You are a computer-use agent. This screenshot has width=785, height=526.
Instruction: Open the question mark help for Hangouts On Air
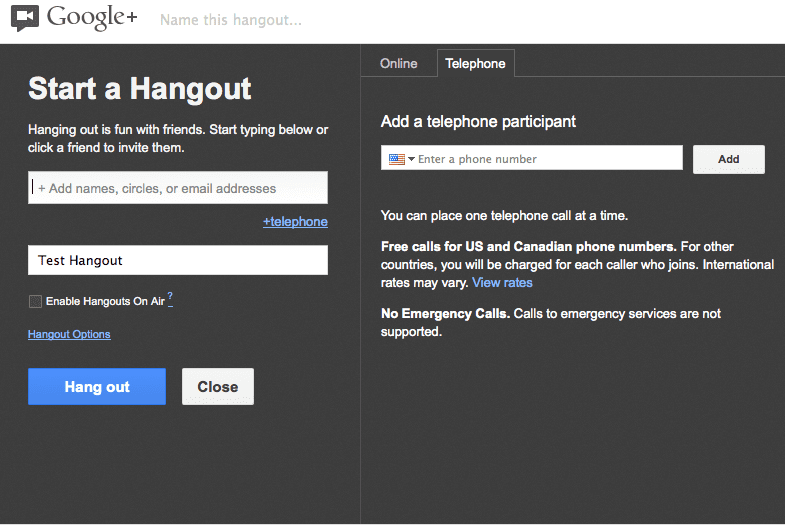tap(170, 297)
